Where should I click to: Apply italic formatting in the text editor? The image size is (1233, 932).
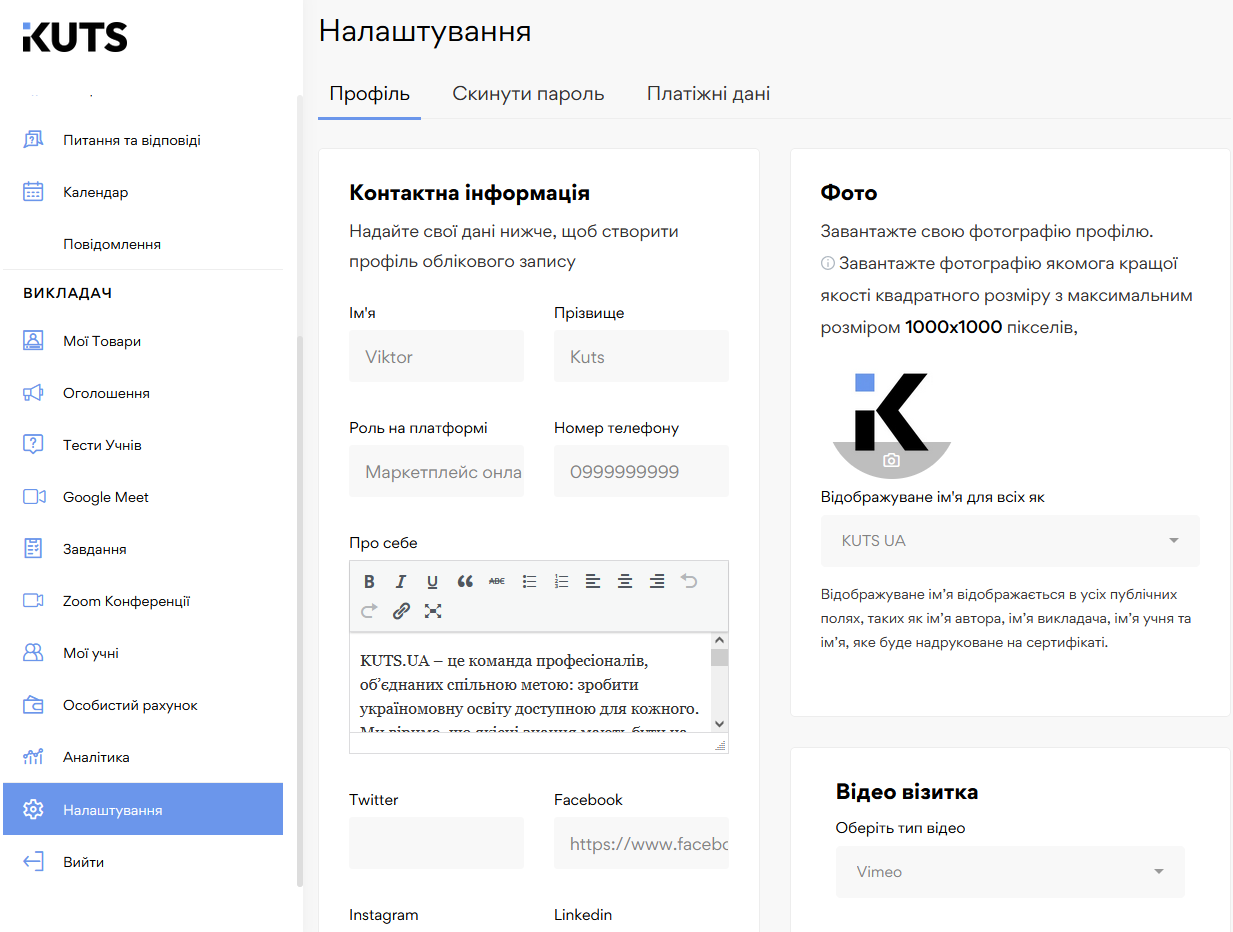click(x=401, y=581)
